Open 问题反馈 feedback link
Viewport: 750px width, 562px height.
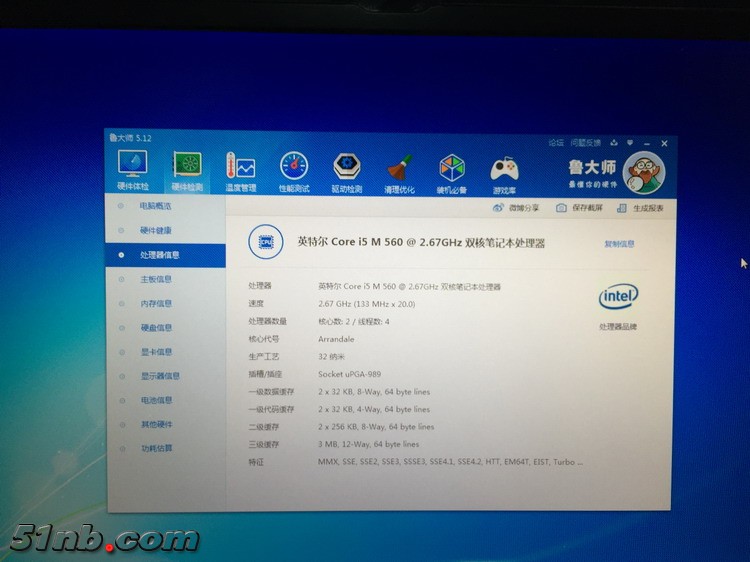pos(585,143)
